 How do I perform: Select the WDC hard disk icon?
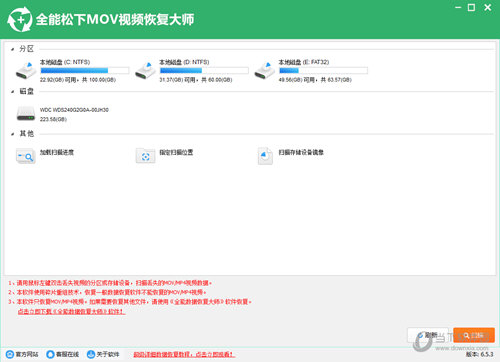pos(26,114)
